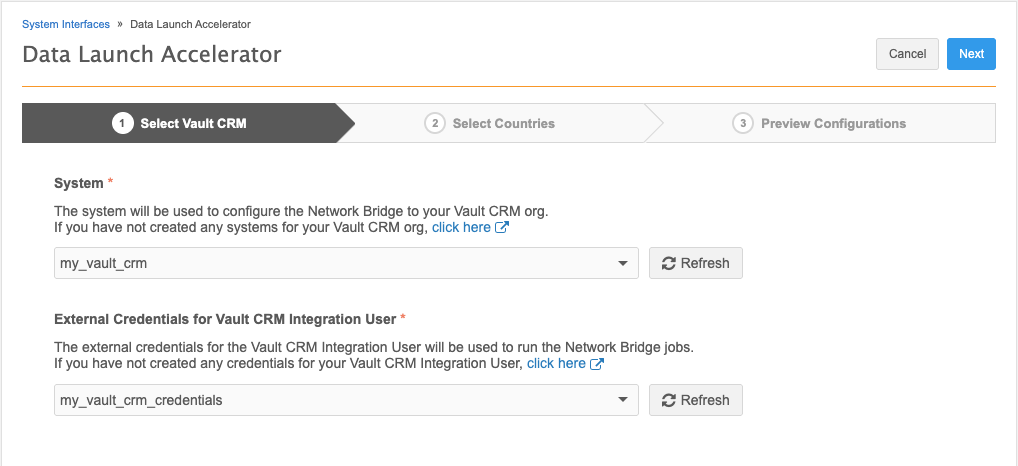The height and width of the screenshot is (466, 1018).
Task: Go to the Select Countries step
Action: (504, 123)
